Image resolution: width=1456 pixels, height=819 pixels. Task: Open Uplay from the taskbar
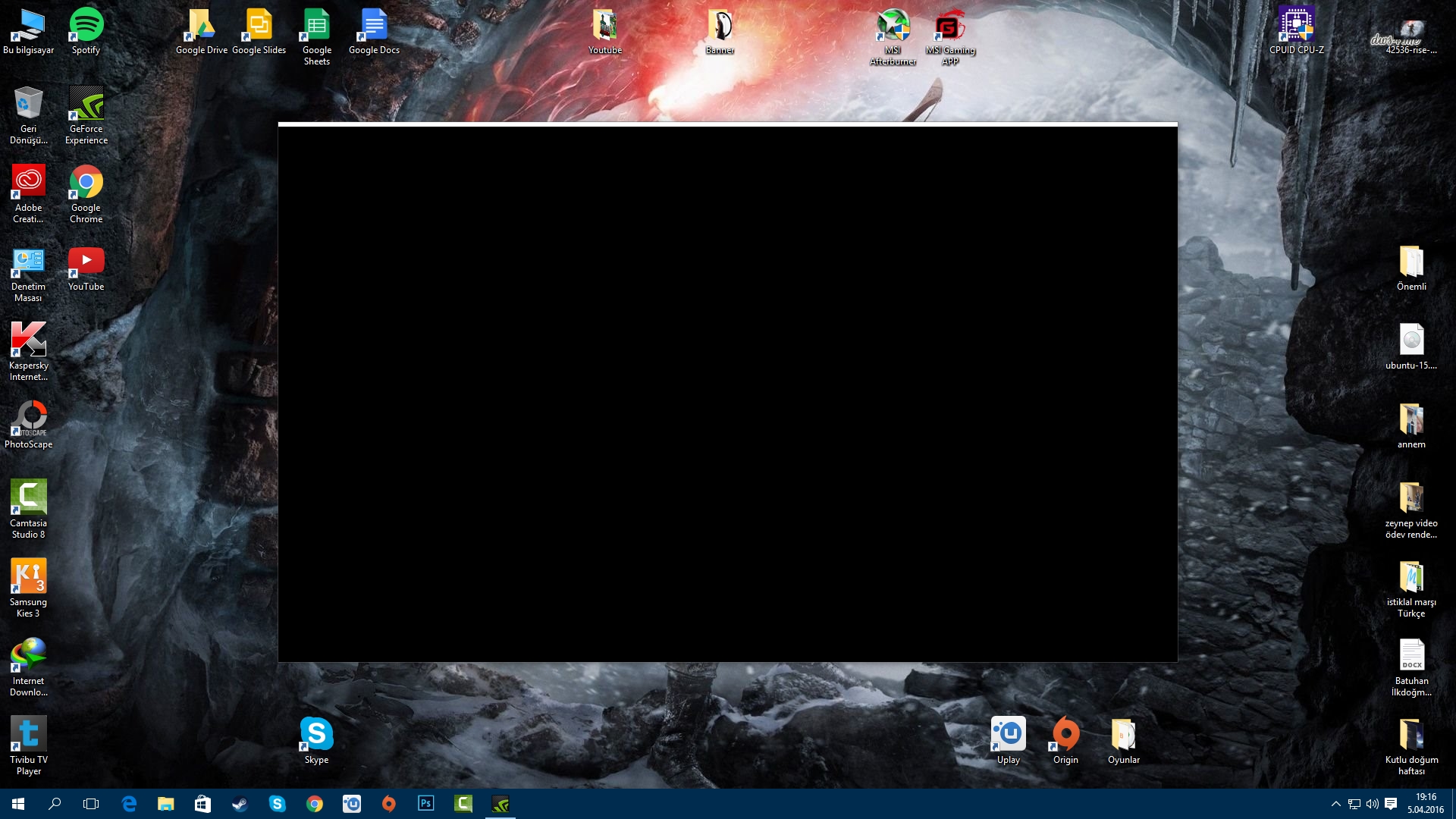tap(351, 804)
